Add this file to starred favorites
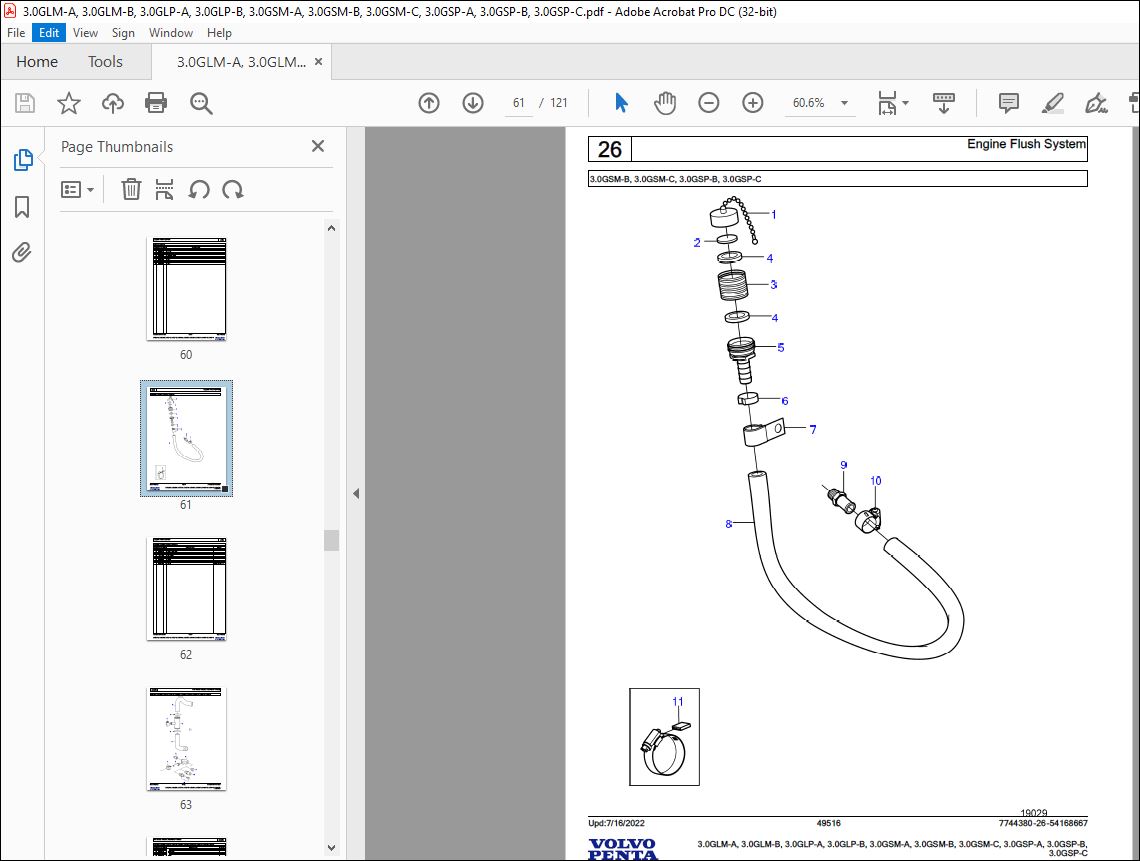 pos(68,103)
